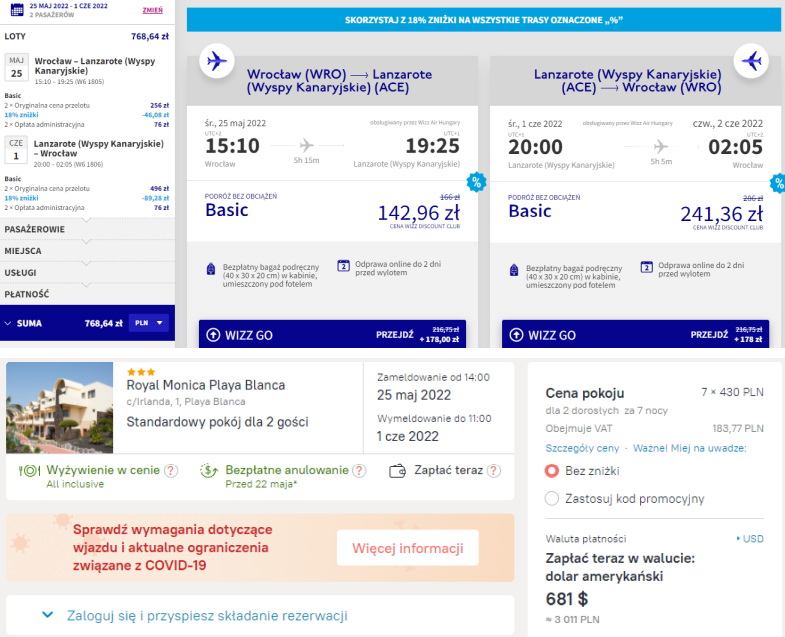
Task: Click the help icon beside Wyżywienie w cenie
Action: point(171,470)
